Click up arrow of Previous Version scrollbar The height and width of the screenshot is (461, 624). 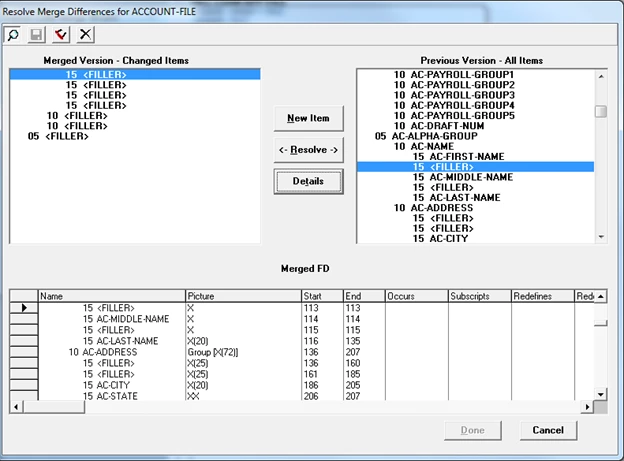pos(601,76)
